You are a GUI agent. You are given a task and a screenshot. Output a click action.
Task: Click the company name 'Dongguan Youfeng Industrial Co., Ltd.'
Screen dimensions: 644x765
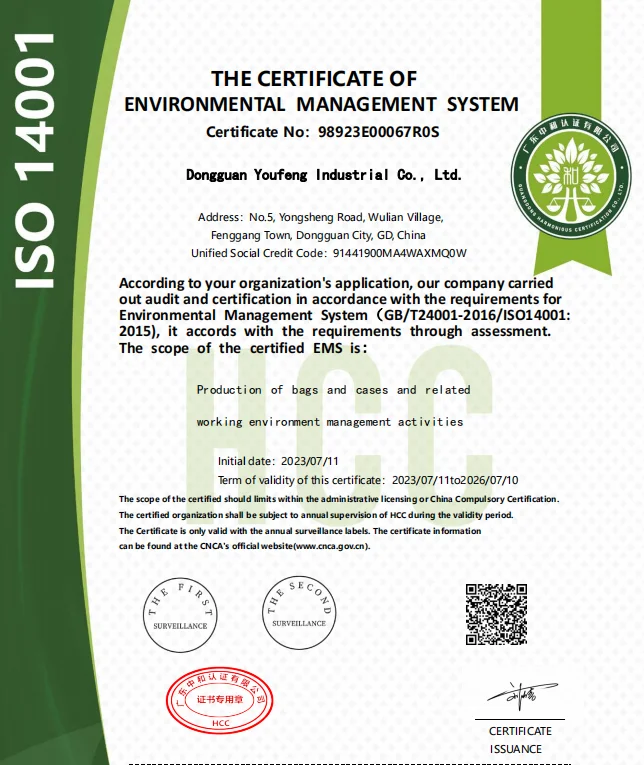pyautogui.click(x=323, y=175)
